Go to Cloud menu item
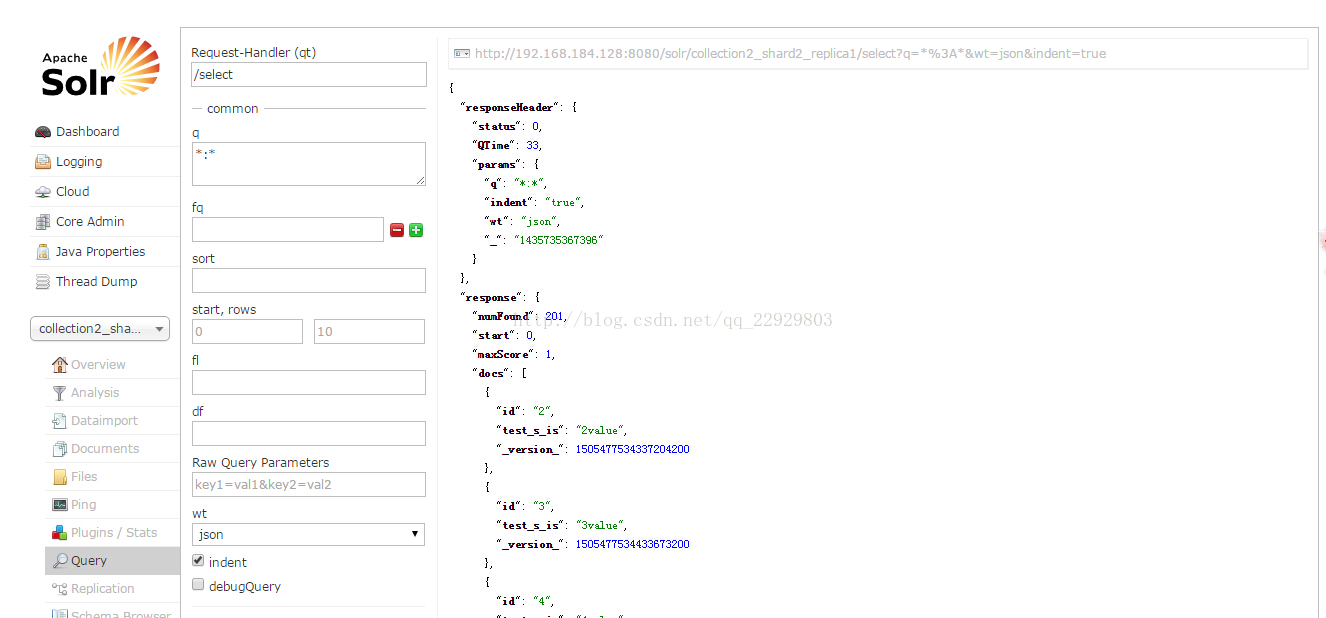Viewport: 1326px width, 618px height. [72, 192]
